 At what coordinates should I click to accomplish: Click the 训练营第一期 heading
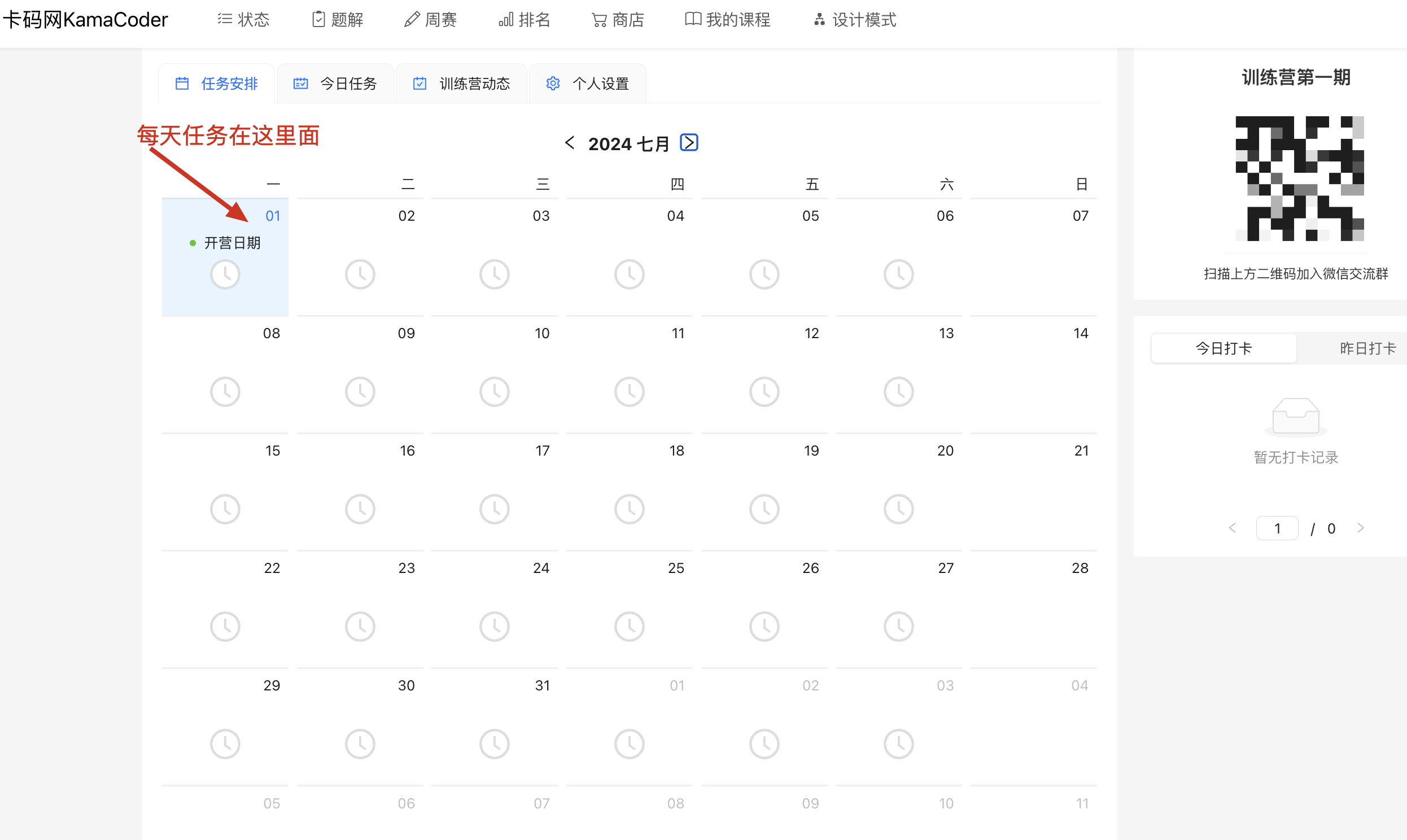[1296, 77]
